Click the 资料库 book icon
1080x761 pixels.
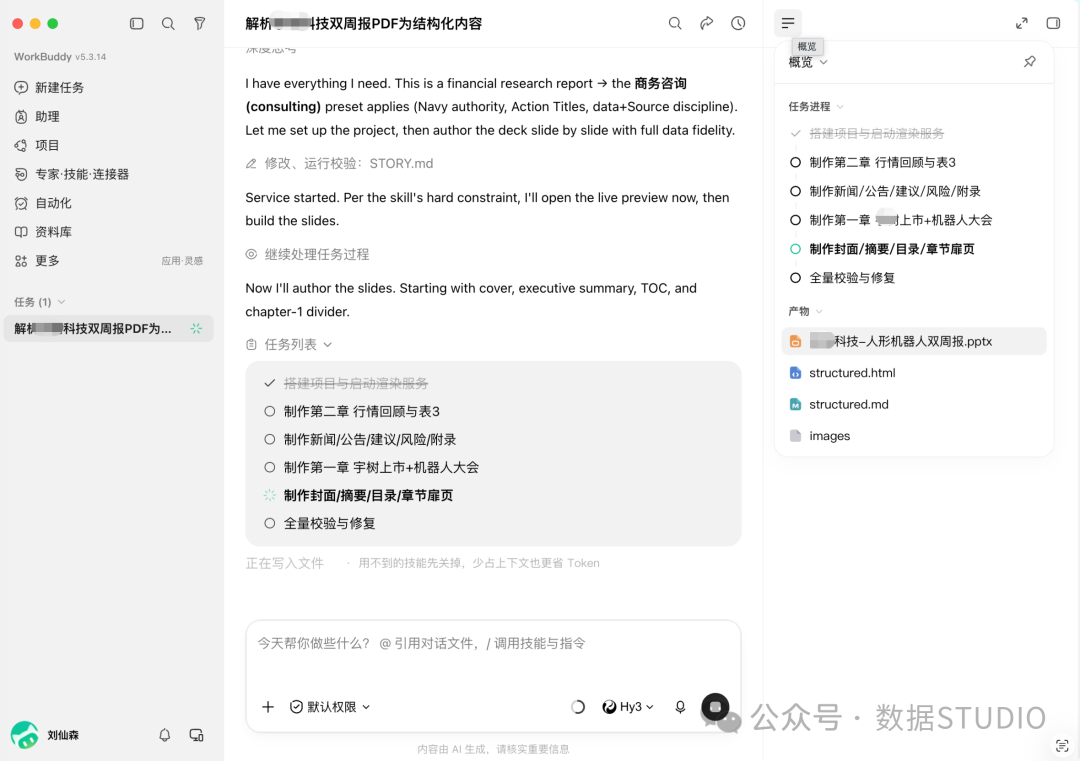tap(21, 232)
